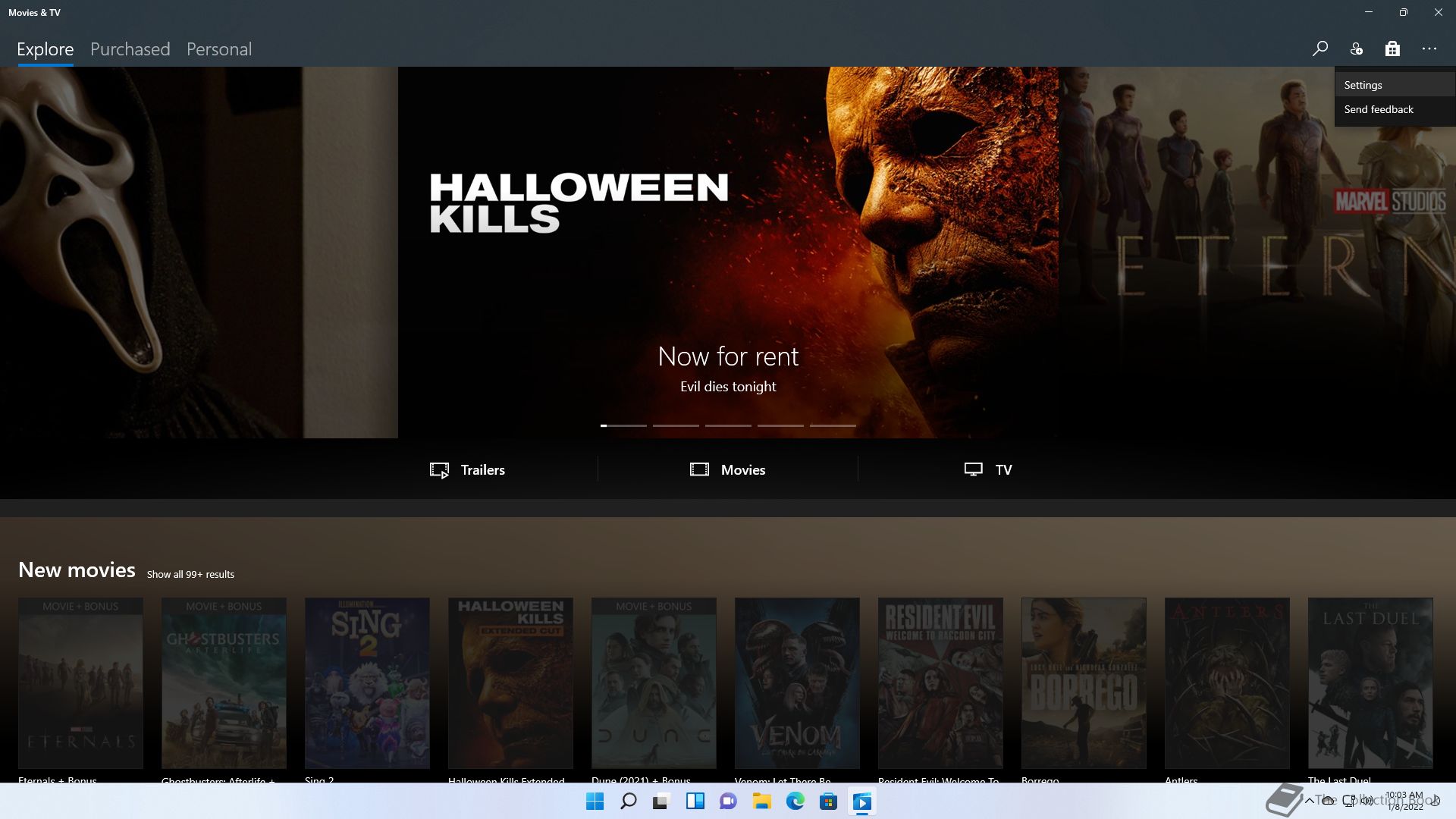Switch to the Purchased tab
This screenshot has height=819, width=1456.
[130, 49]
